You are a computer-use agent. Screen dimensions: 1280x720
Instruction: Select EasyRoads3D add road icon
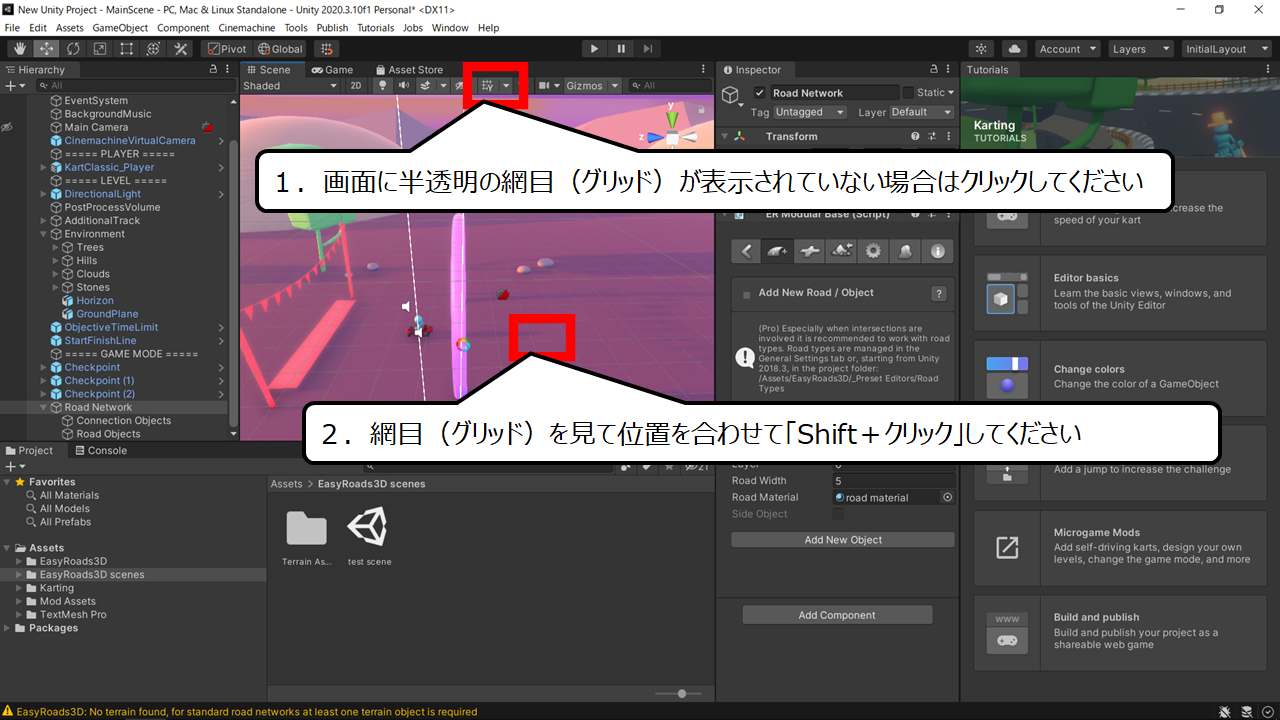click(778, 252)
